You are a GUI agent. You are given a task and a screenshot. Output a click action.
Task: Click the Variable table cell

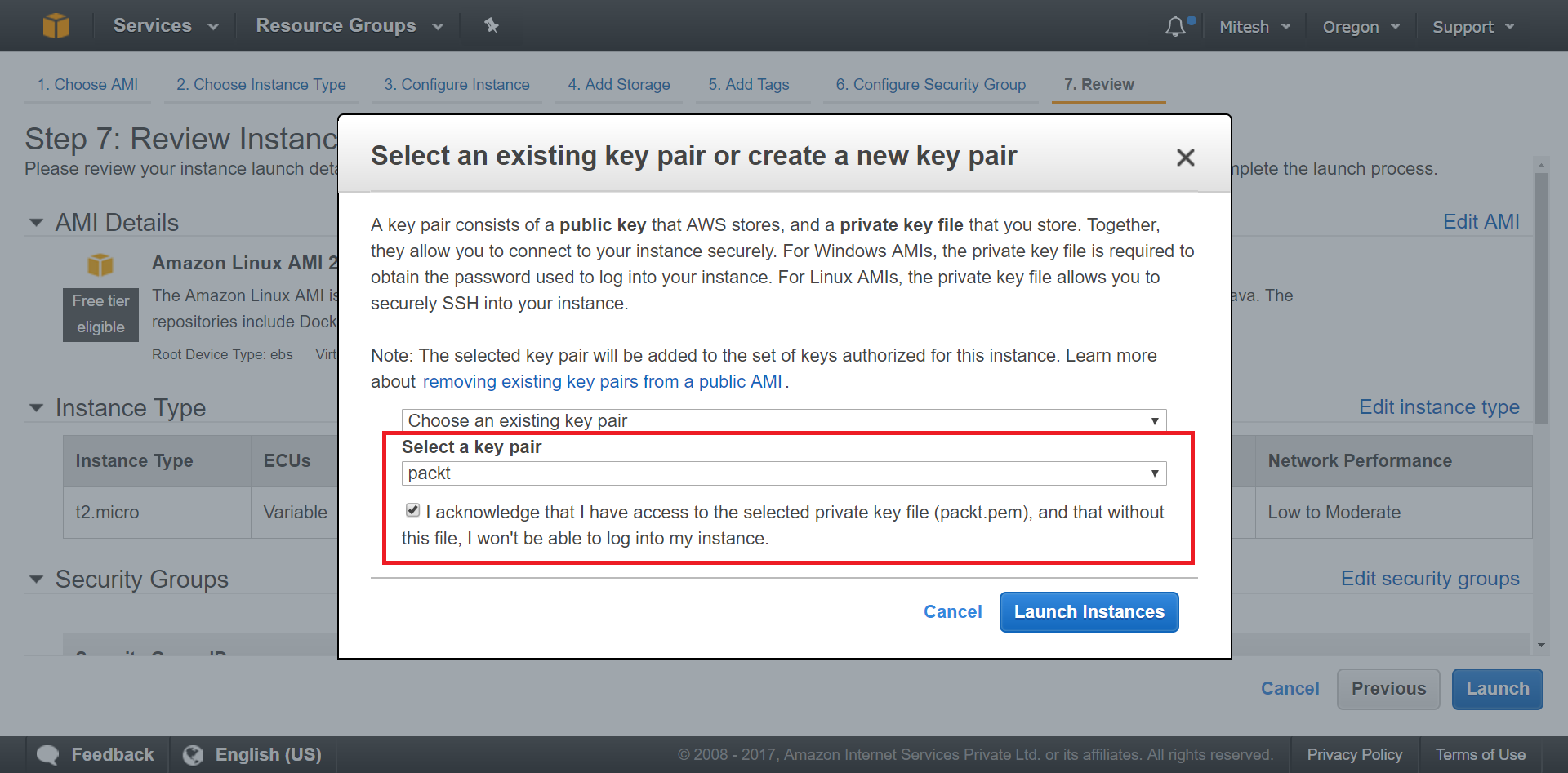[x=295, y=513]
